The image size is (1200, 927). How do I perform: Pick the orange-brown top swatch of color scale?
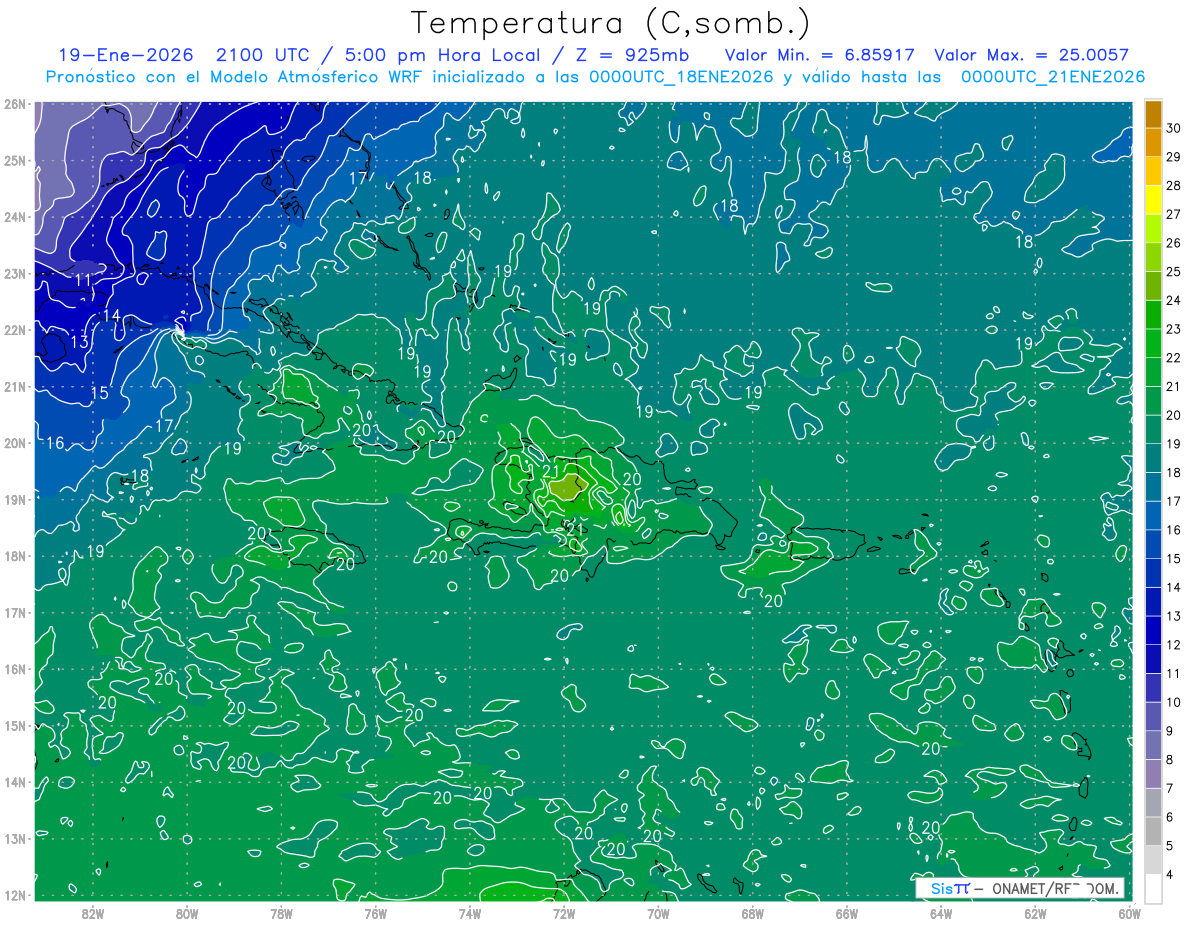(1153, 115)
